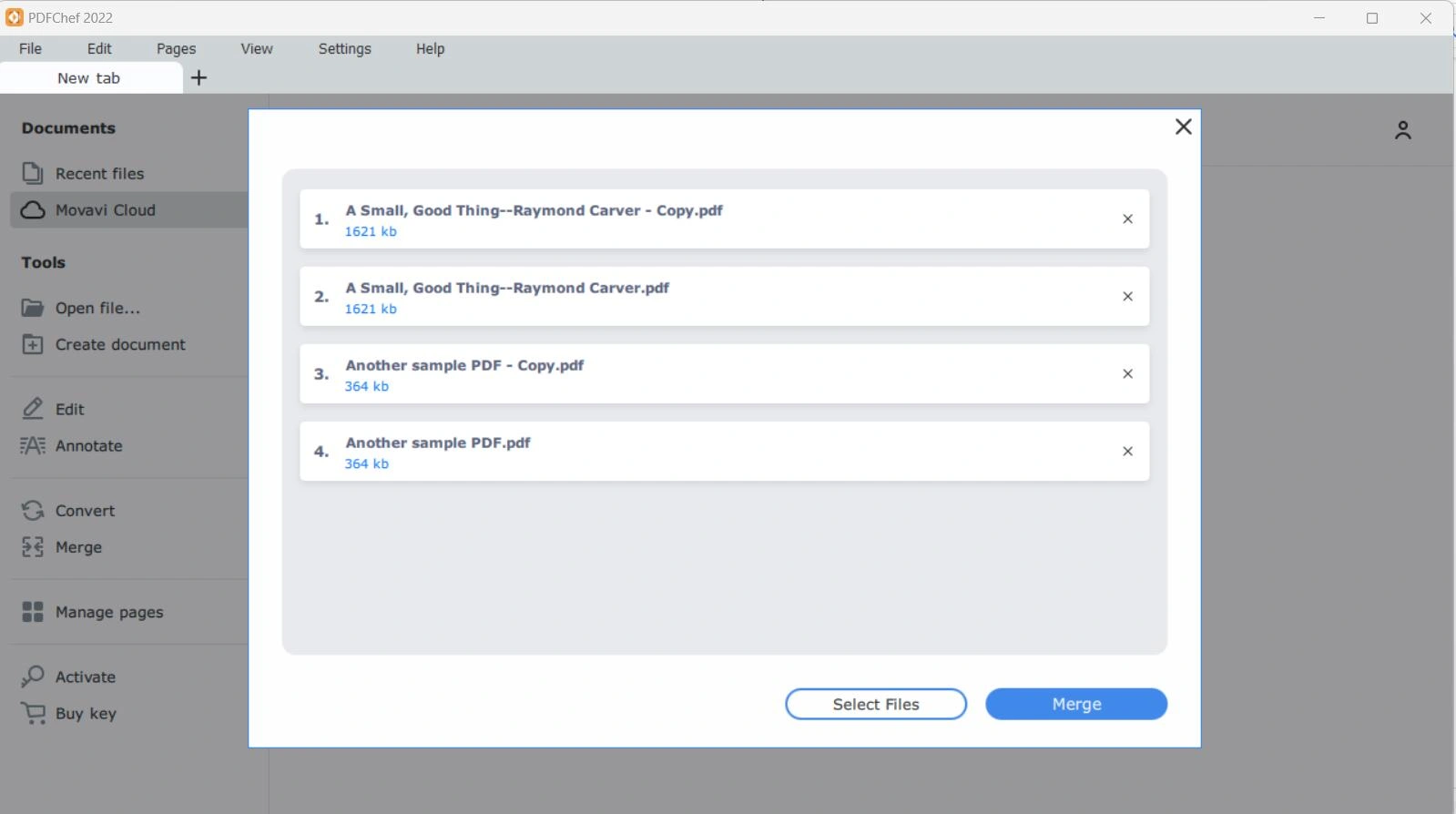Open Manage pages grid icon
The width and height of the screenshot is (1456, 814).
[33, 612]
